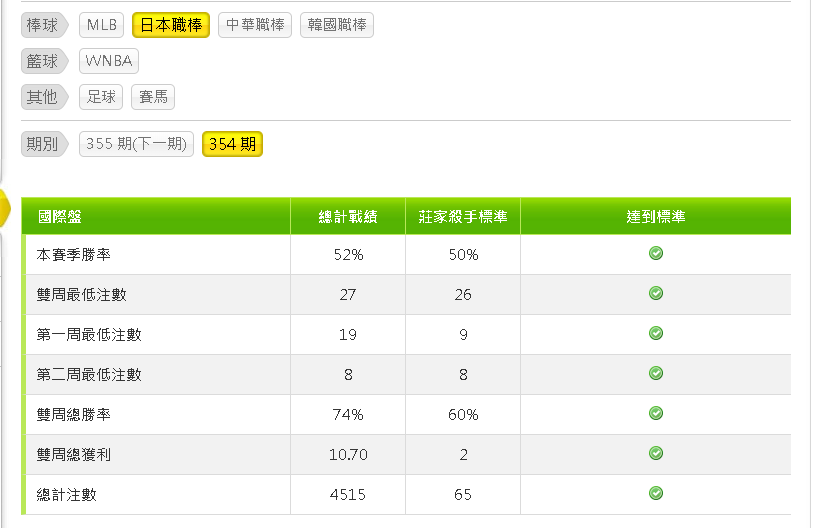
Task: Click green checkmark in 第二周最低注數 row
Action: (656, 374)
